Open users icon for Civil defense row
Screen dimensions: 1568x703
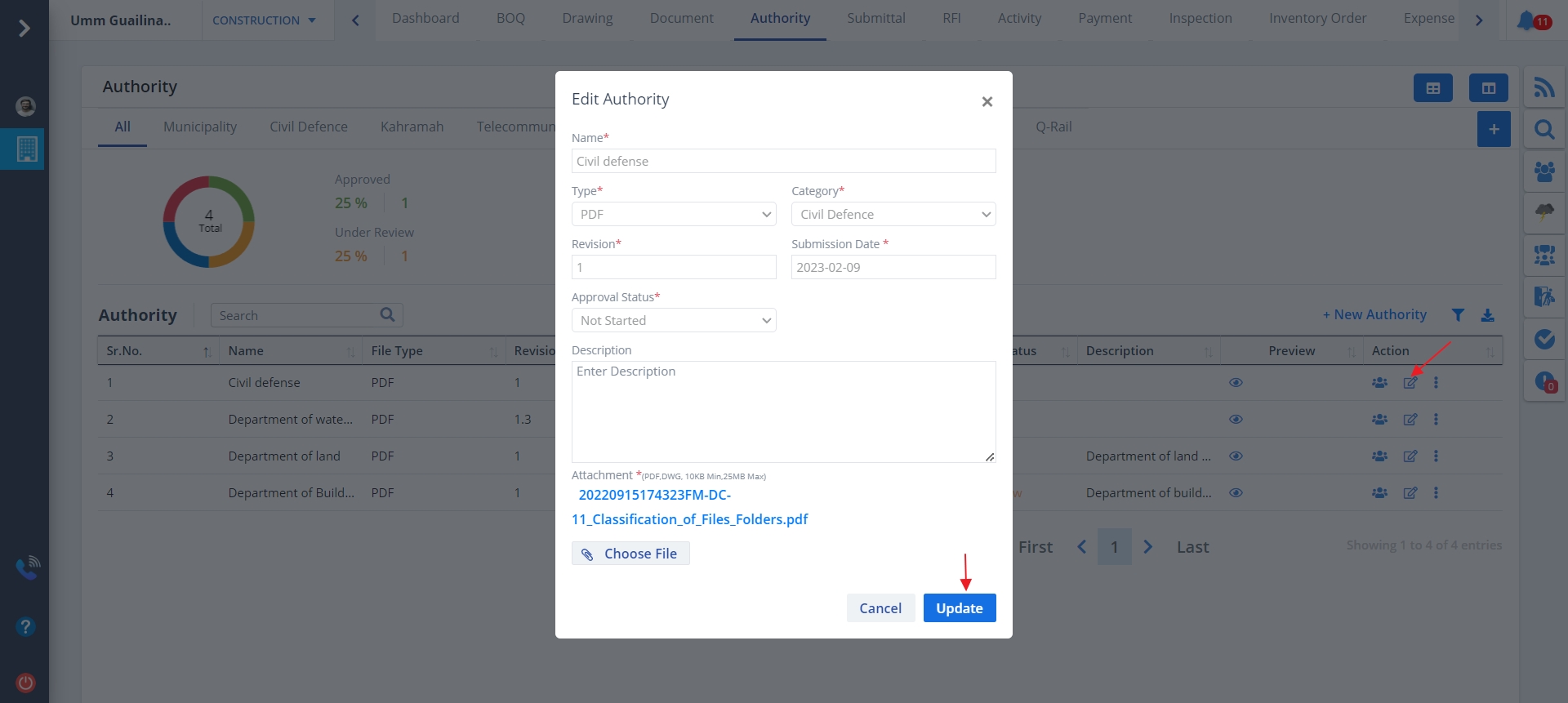tap(1379, 383)
